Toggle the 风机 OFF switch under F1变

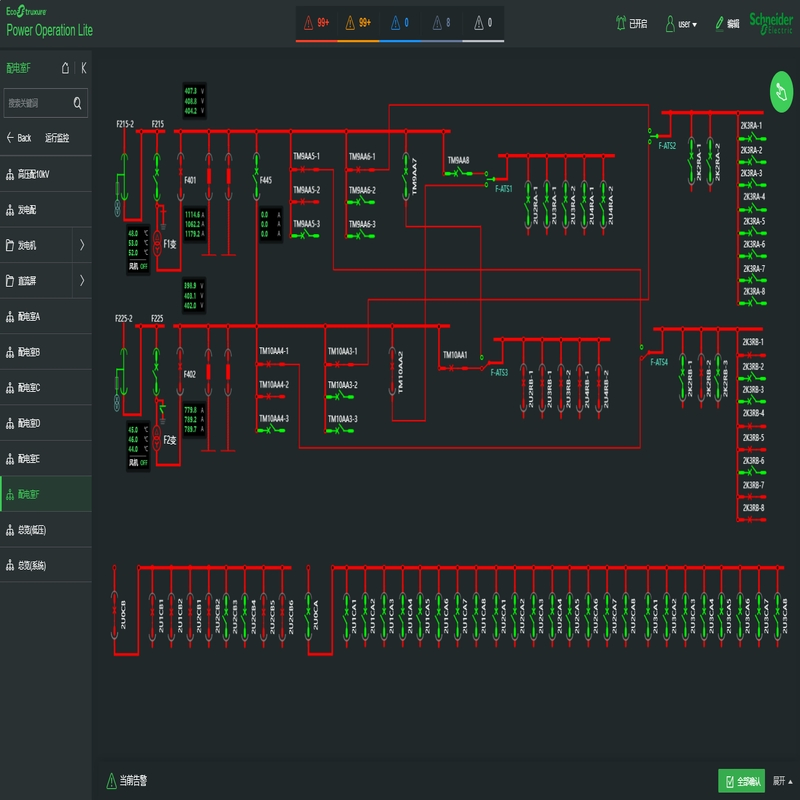point(145,266)
